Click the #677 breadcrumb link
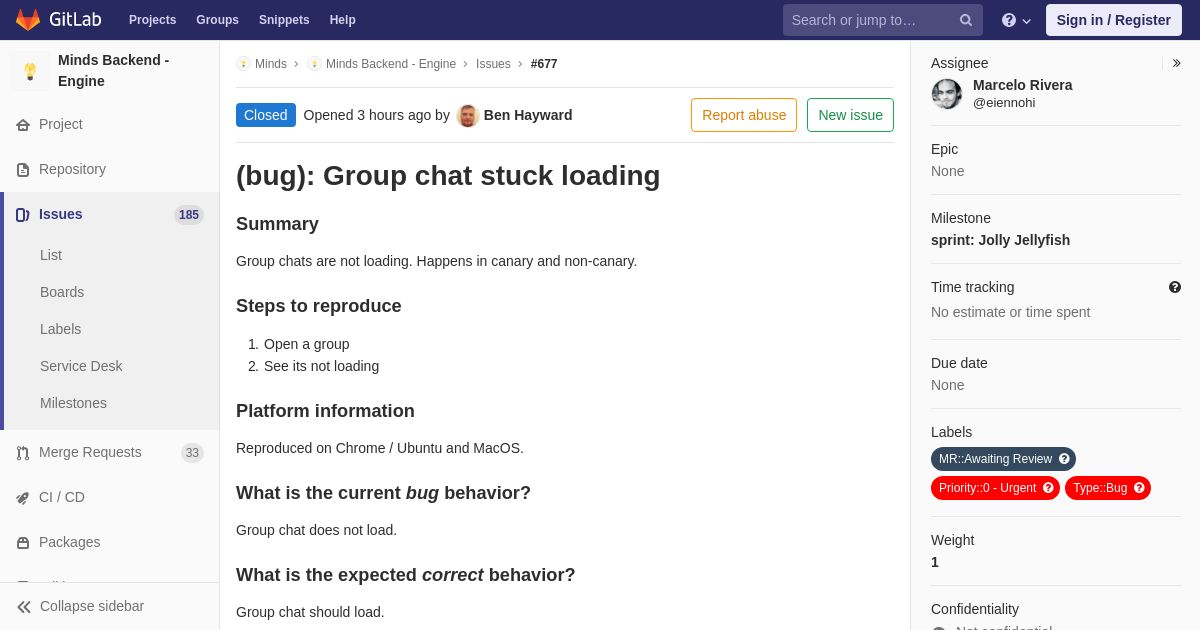 point(544,64)
